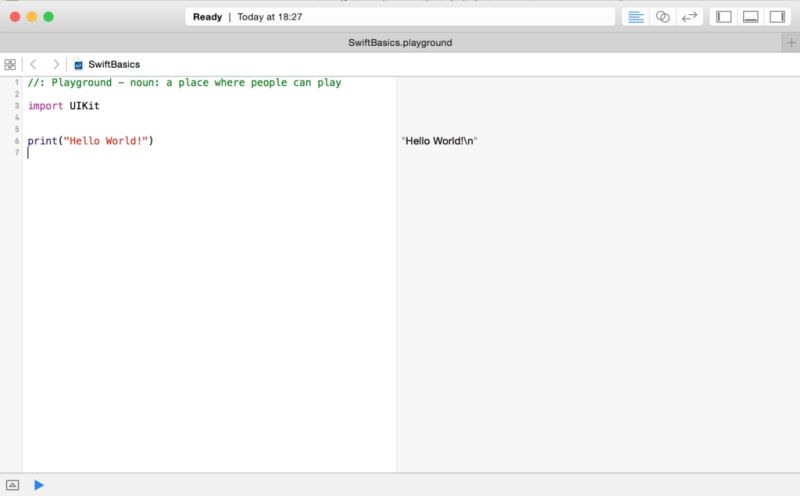Close the window with red button
Screen dimensions: 800x496
(x=15, y=17)
